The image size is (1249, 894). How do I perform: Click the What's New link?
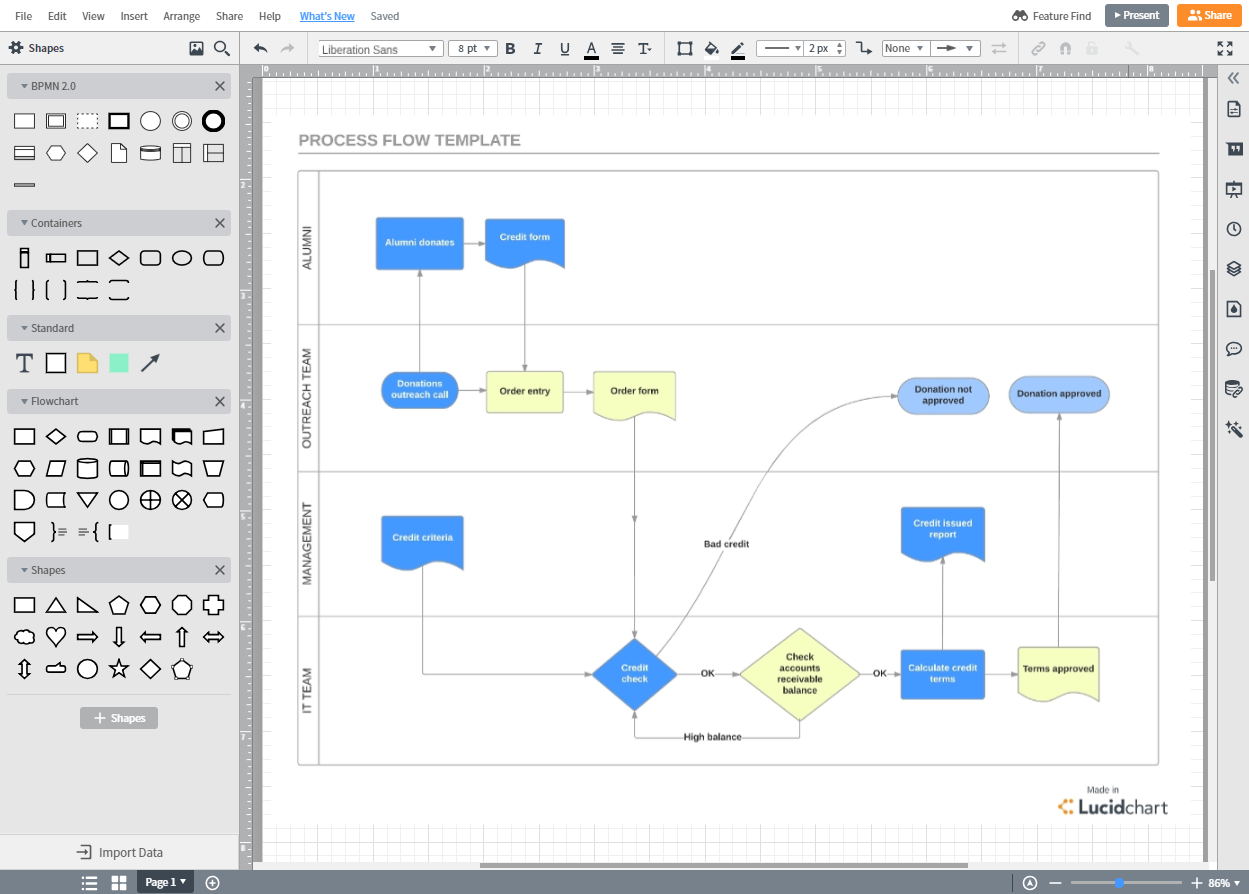click(327, 16)
